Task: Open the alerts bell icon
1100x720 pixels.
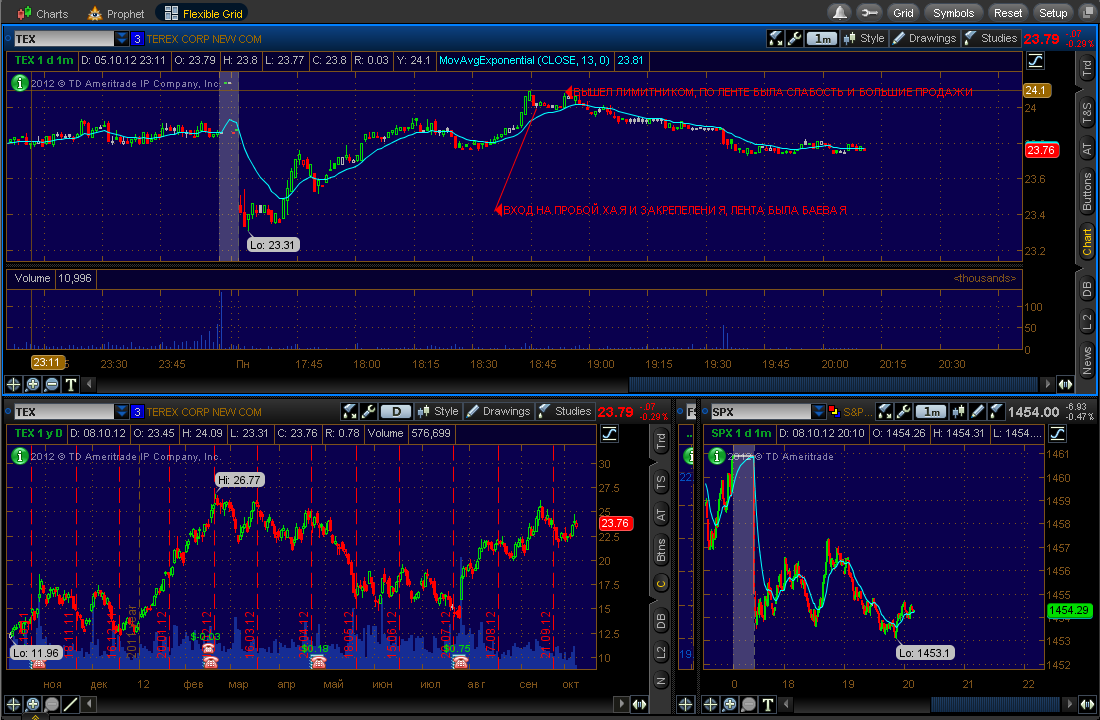Action: point(840,13)
